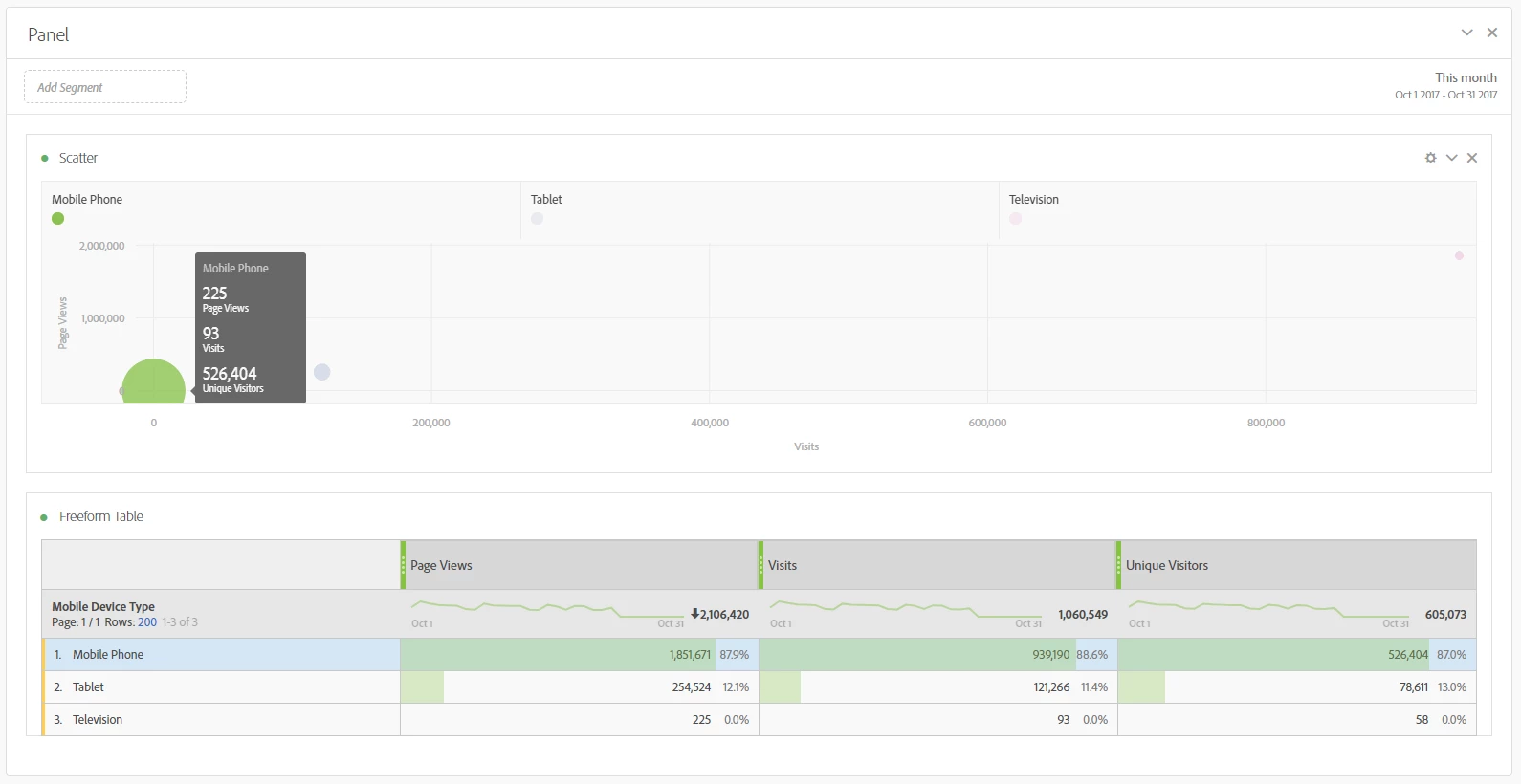
Task: Click the 254,524 Tablet Page Views cell
Action: [580, 687]
